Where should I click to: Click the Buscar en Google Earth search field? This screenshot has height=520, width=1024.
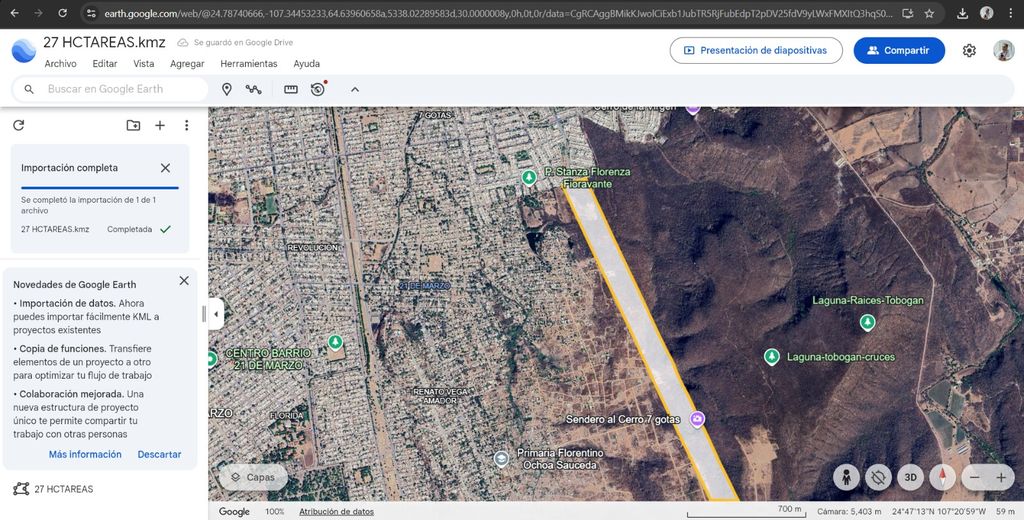pos(110,89)
